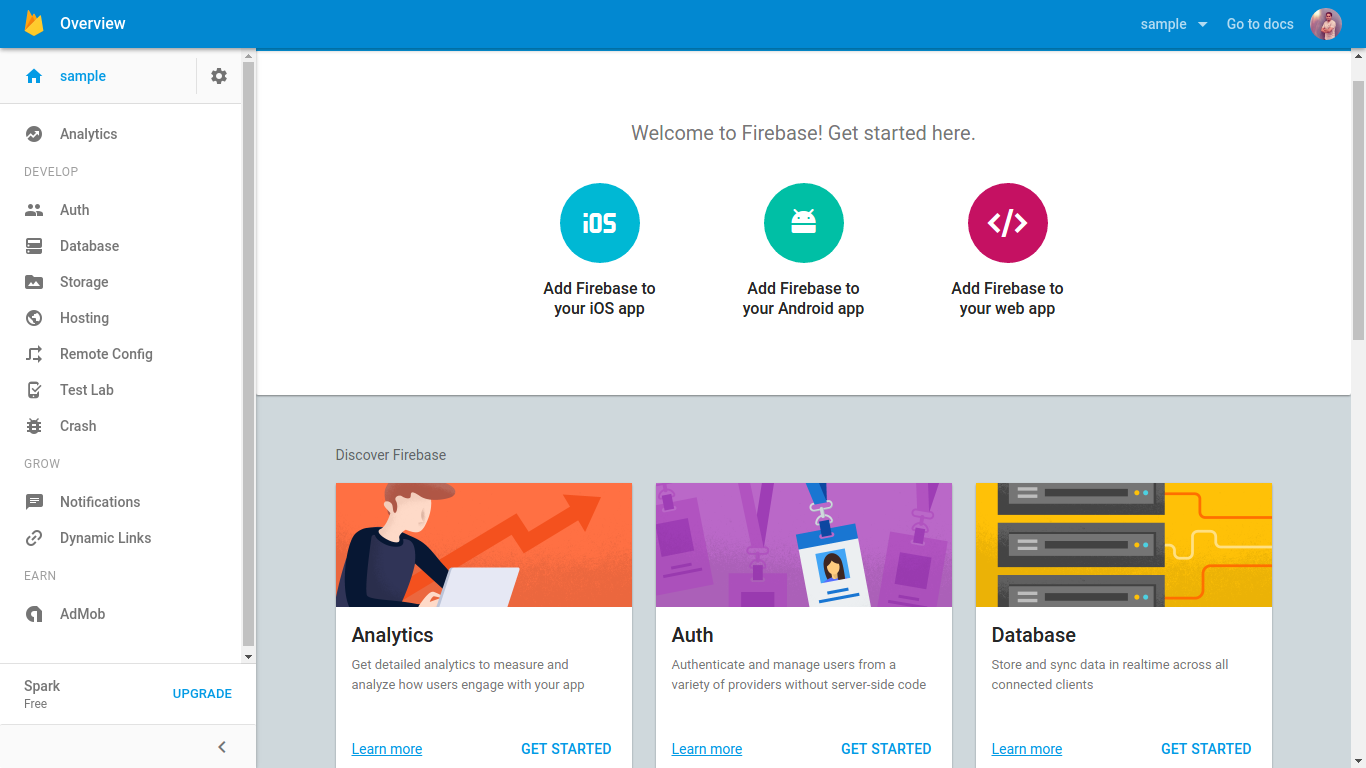Click the Spark Free plan label
The width and height of the screenshot is (1366, 768).
42,694
